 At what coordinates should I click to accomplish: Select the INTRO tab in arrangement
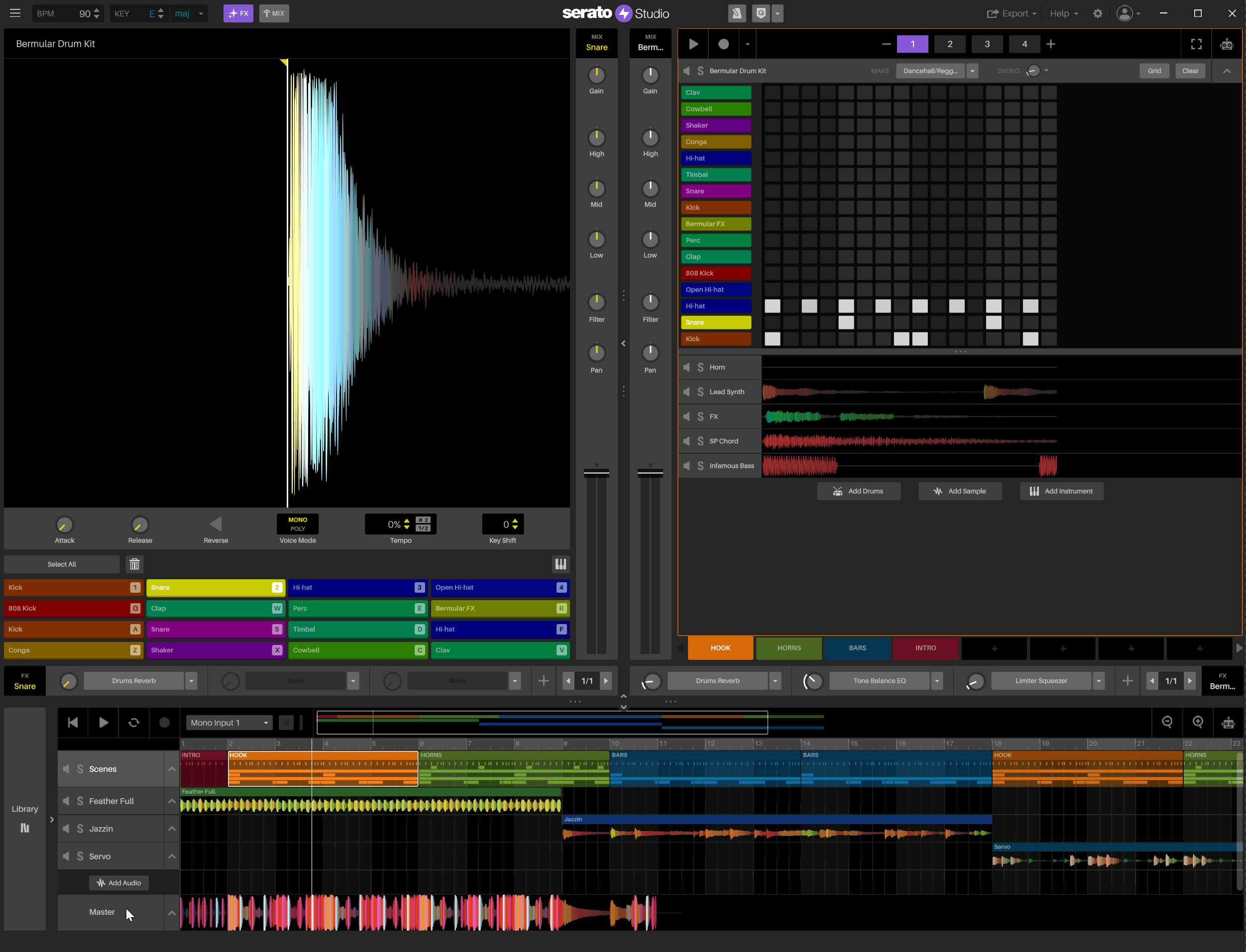[925, 648]
